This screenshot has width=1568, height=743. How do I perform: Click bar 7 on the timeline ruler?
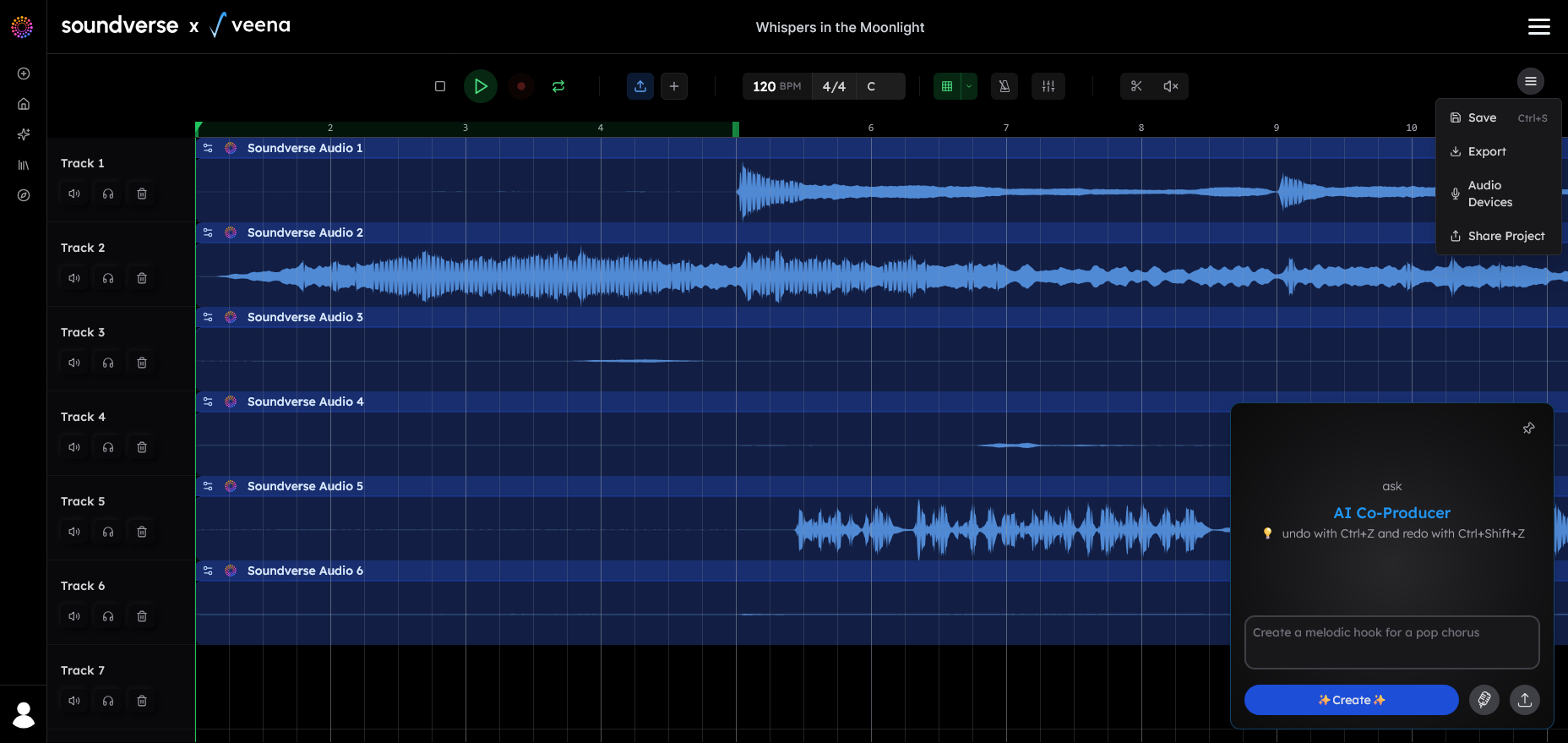pos(1005,128)
